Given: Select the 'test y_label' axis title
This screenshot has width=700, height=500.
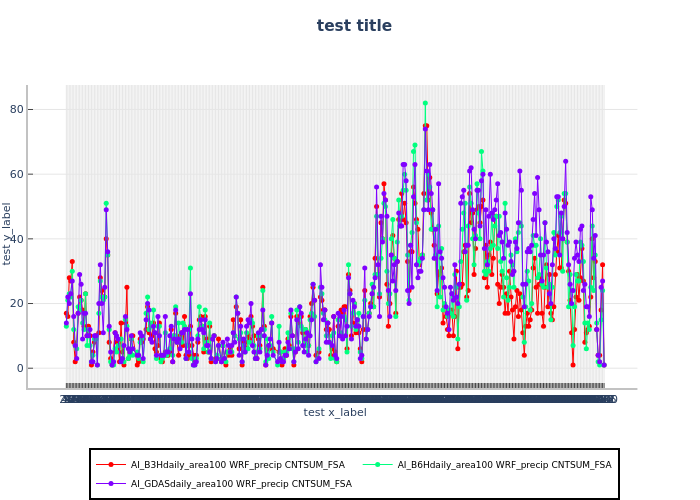Looking at the screenshot, I should [8, 233].
